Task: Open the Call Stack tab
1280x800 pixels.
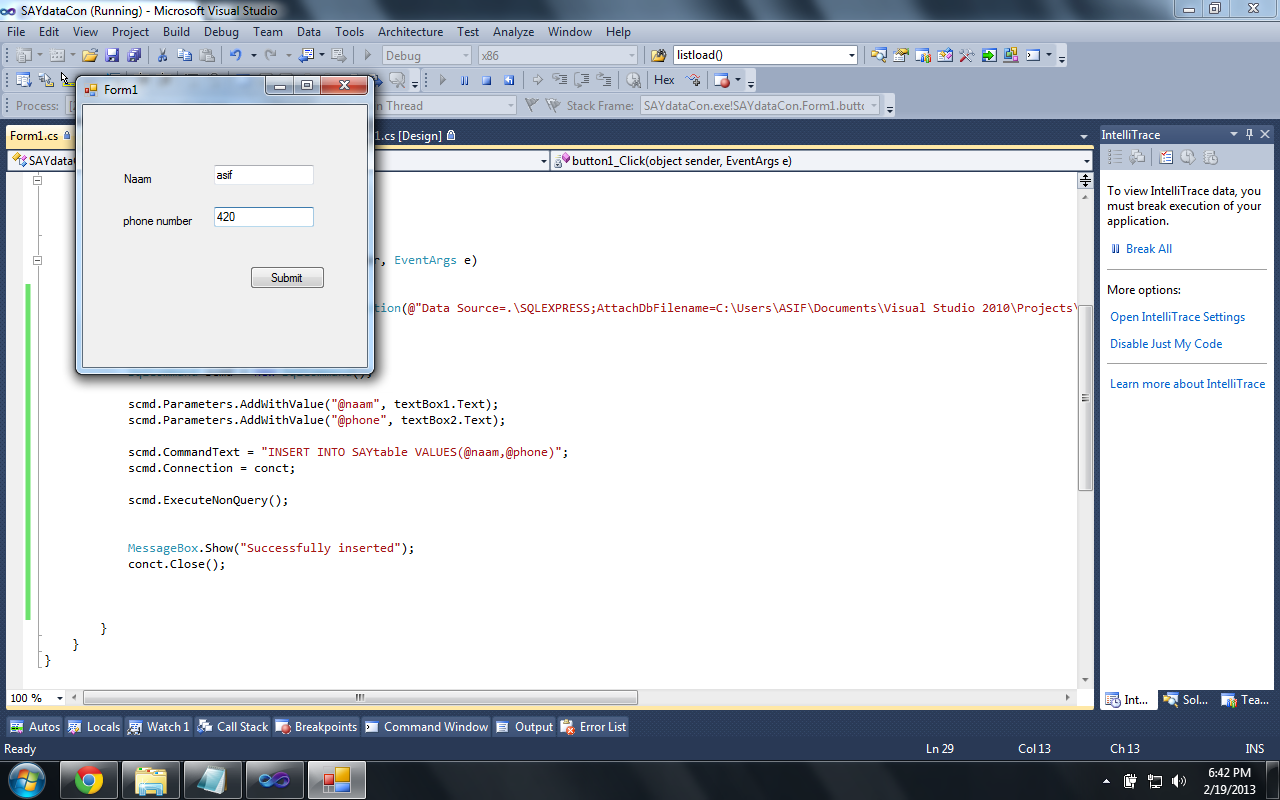Action: [x=233, y=727]
